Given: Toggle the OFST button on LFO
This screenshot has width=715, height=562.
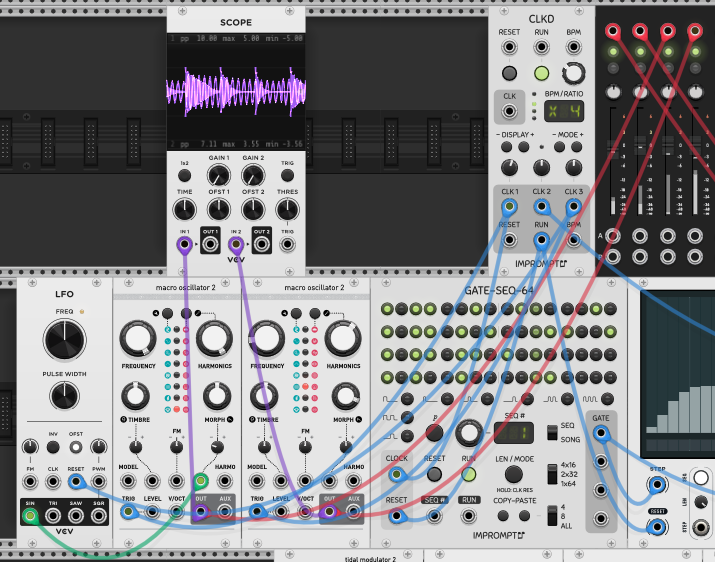Looking at the screenshot, I should coord(76,447).
